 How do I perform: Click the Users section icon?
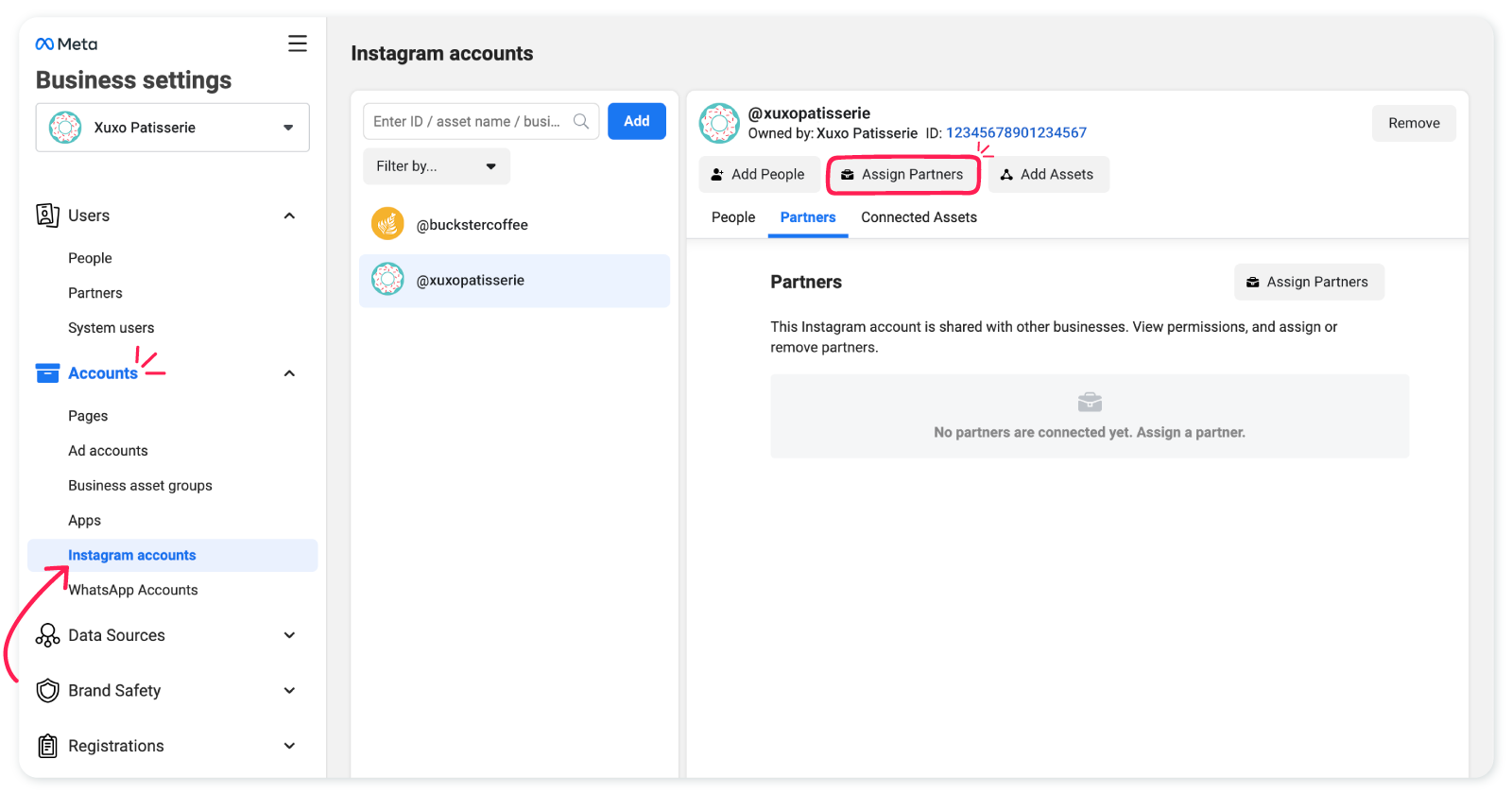[x=47, y=216]
